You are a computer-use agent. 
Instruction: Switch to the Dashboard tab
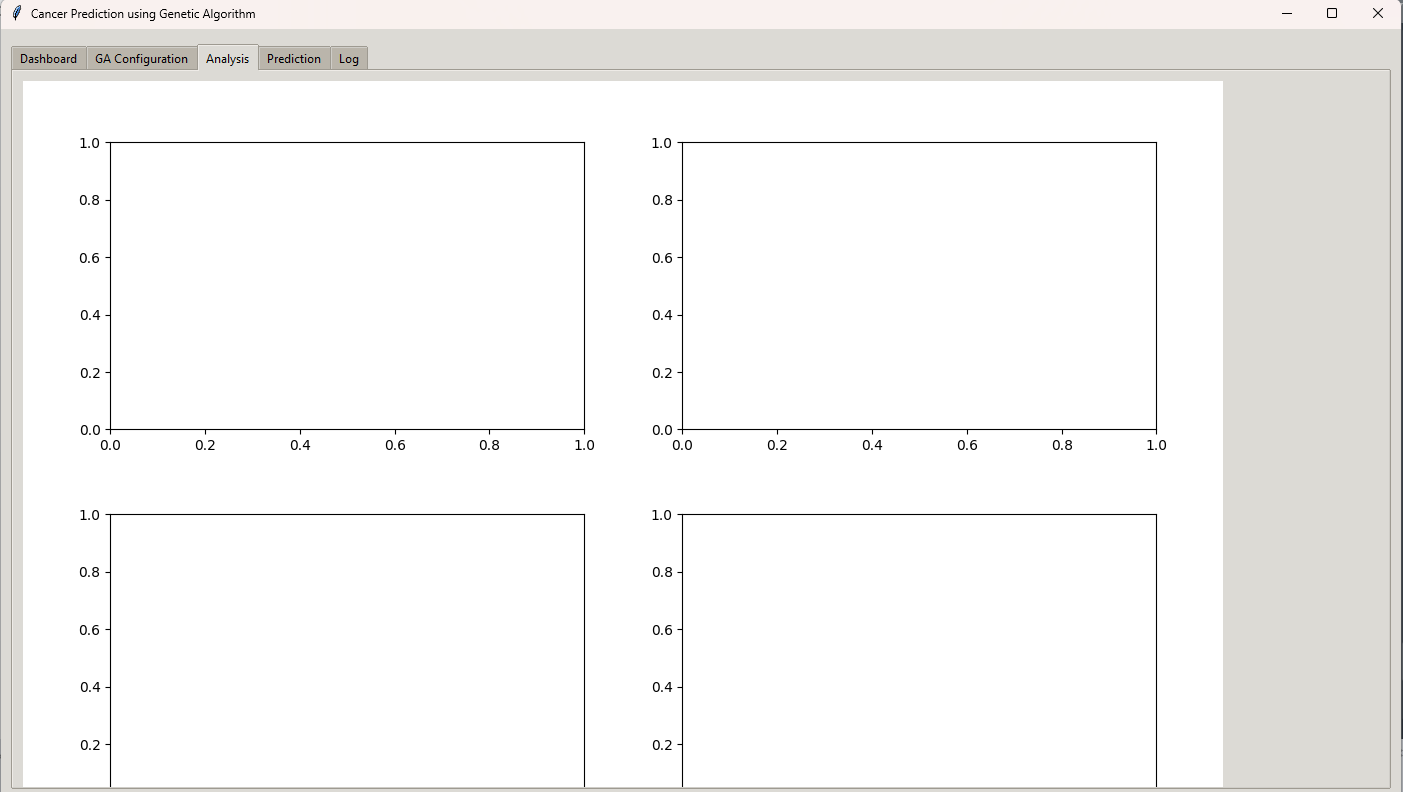pos(48,59)
